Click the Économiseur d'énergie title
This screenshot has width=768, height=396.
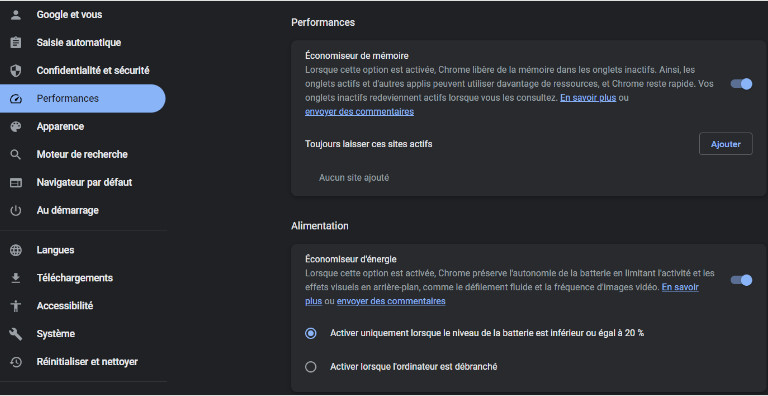(351, 259)
